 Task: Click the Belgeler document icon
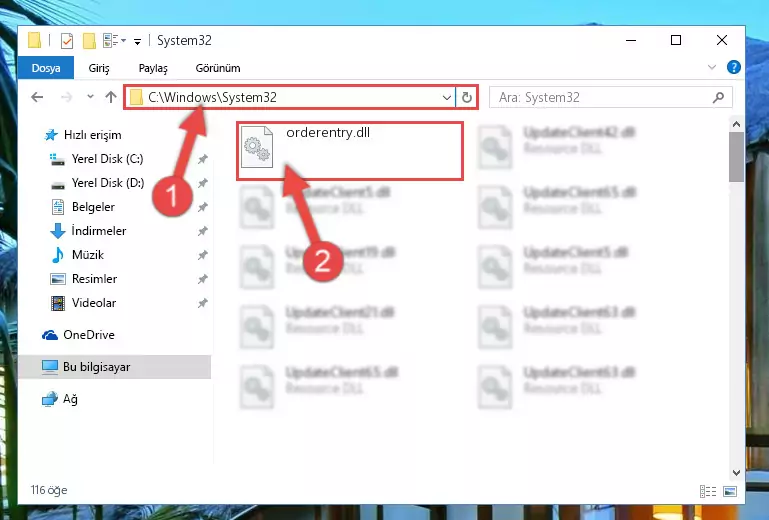58,207
